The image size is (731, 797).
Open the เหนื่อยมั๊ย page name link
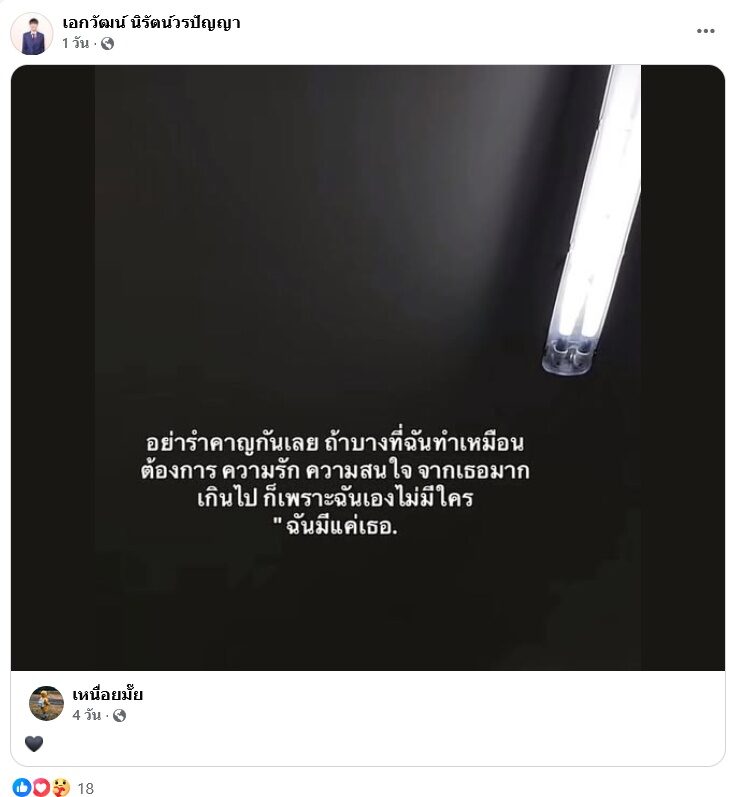click(x=107, y=694)
